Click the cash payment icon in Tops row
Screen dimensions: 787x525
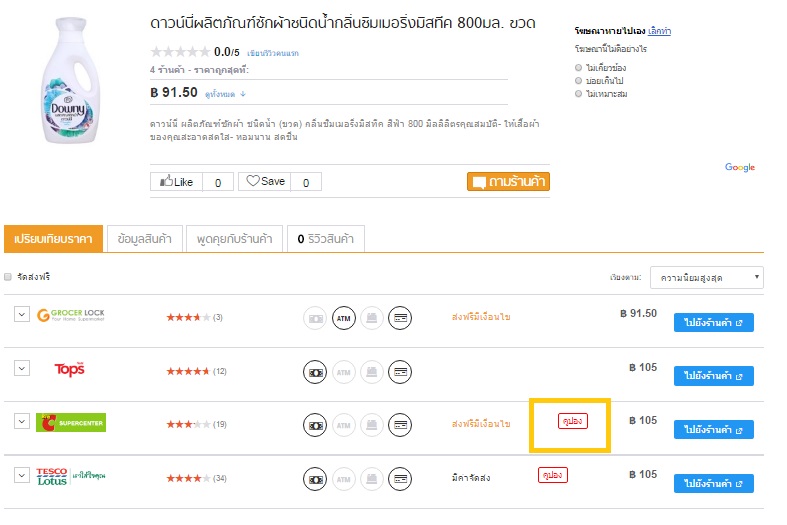(315, 372)
